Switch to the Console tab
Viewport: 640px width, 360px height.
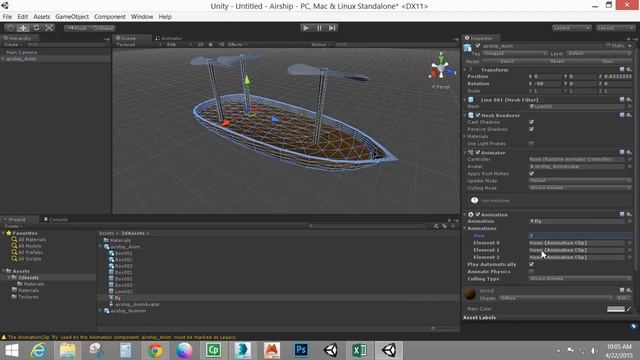pos(56,219)
